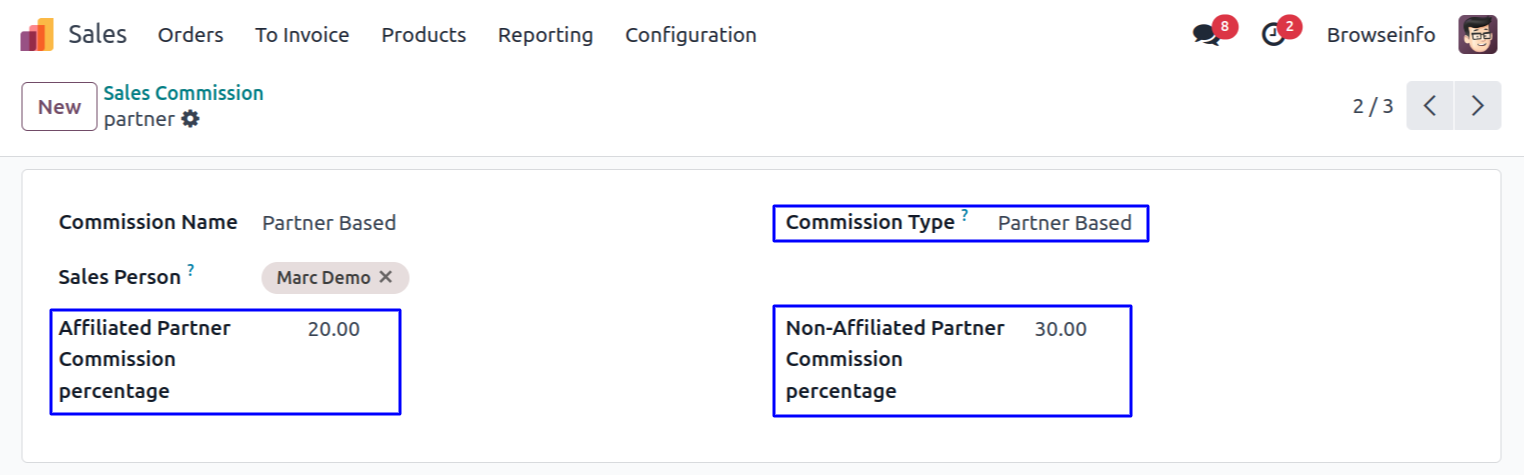1524x475 pixels.
Task: Open the discuss messages chat icon
Action: point(1207,35)
